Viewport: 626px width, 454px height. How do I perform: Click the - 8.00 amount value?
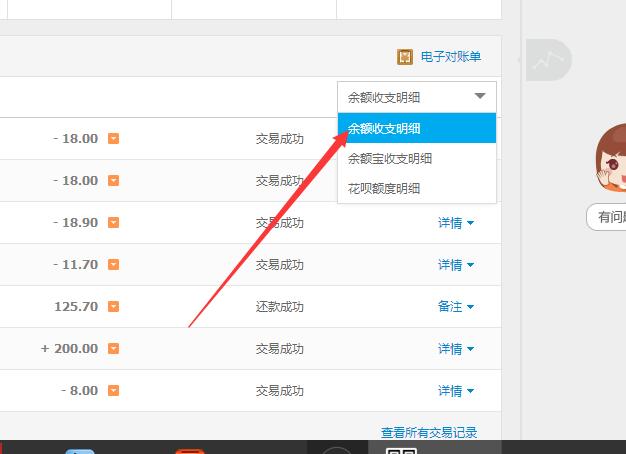click(79, 391)
